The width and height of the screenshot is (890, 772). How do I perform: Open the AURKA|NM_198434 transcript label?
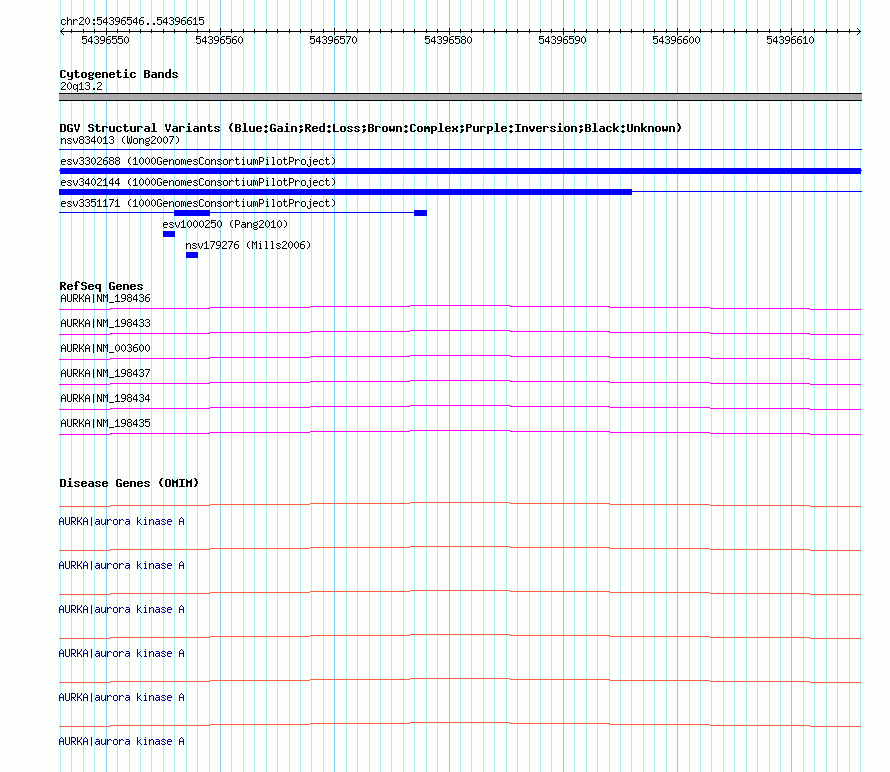(106, 398)
